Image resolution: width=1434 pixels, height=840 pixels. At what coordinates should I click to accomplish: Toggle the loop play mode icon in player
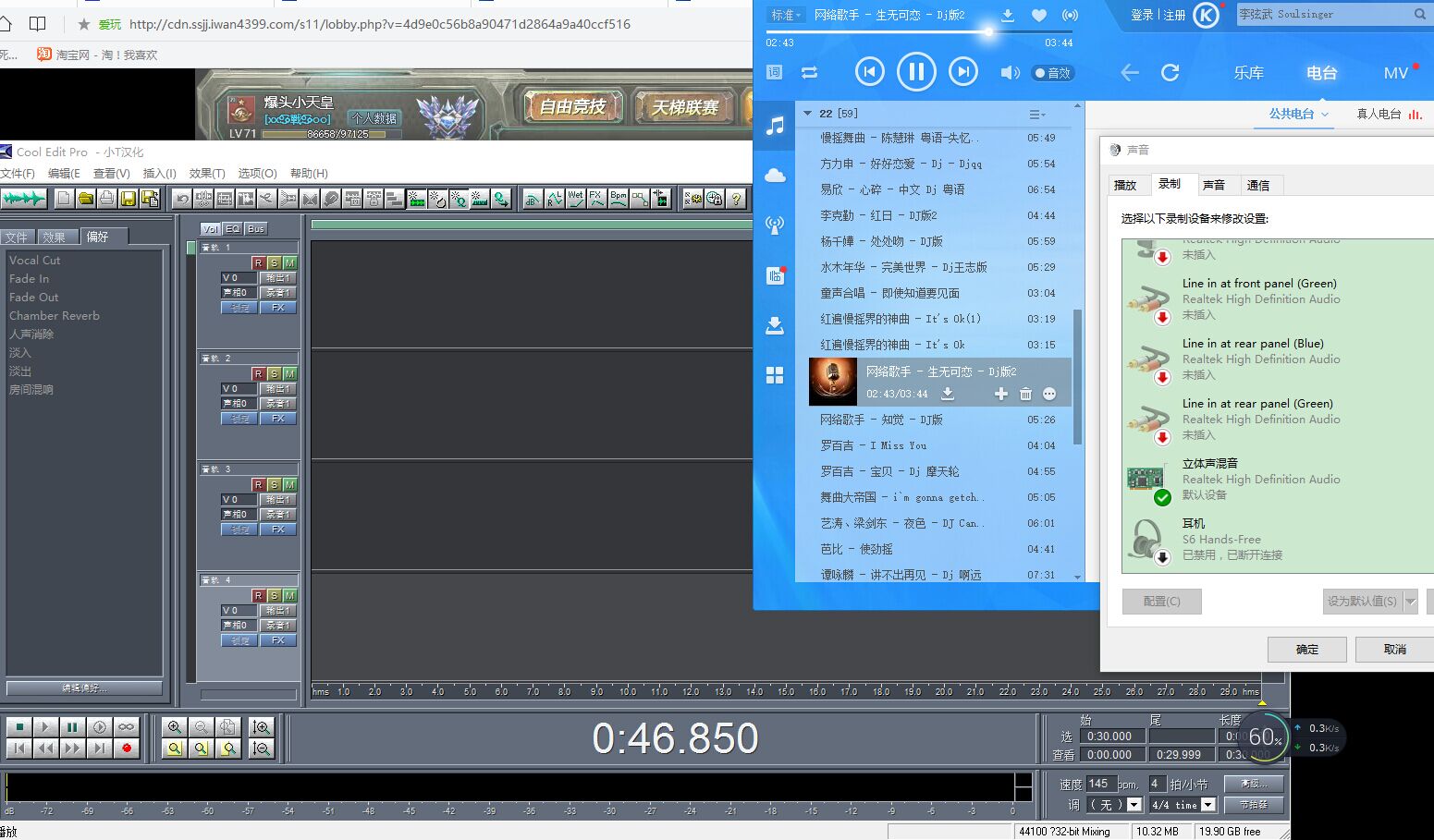click(x=809, y=72)
